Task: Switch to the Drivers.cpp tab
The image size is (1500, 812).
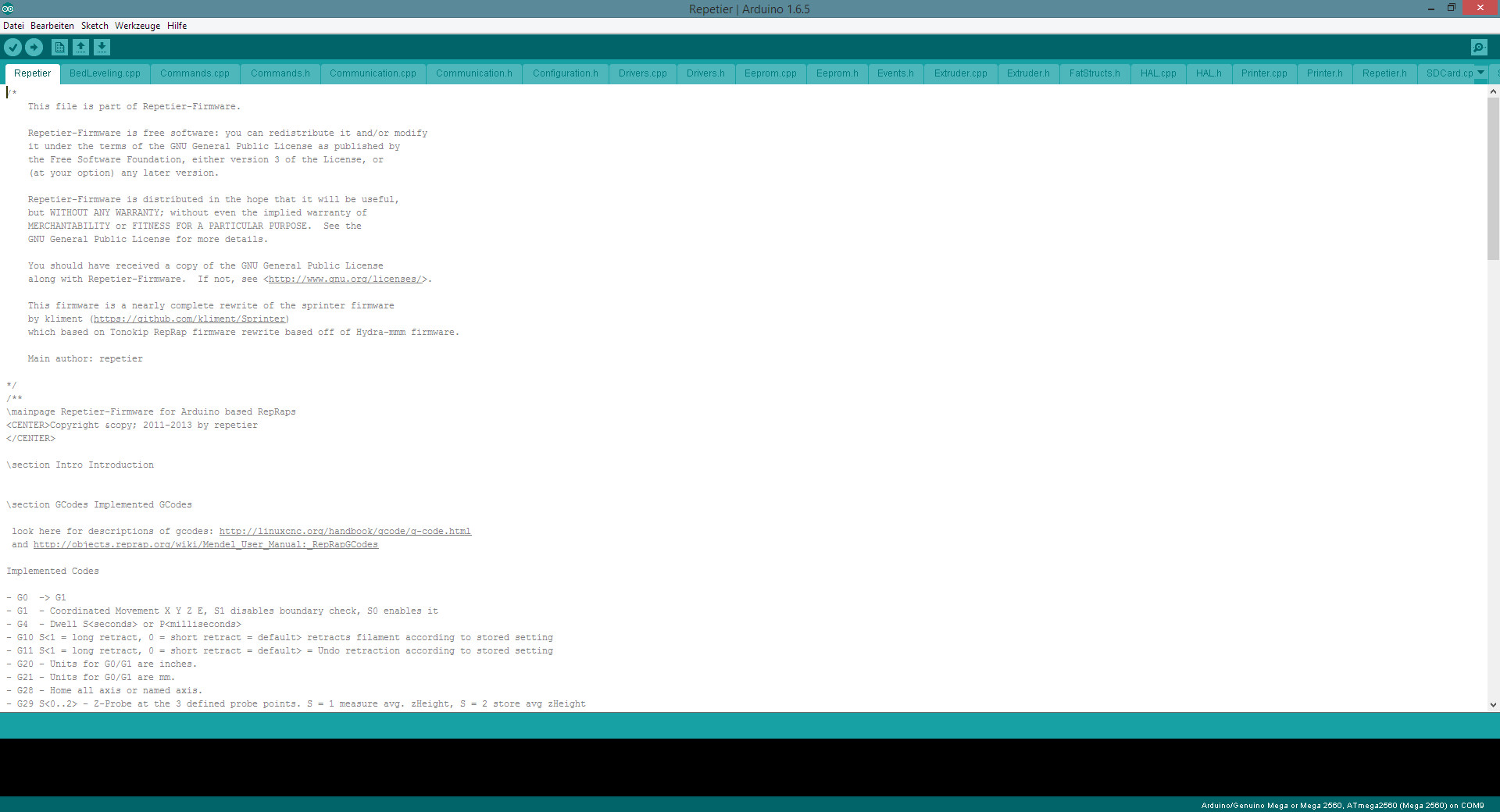Action: [643, 73]
